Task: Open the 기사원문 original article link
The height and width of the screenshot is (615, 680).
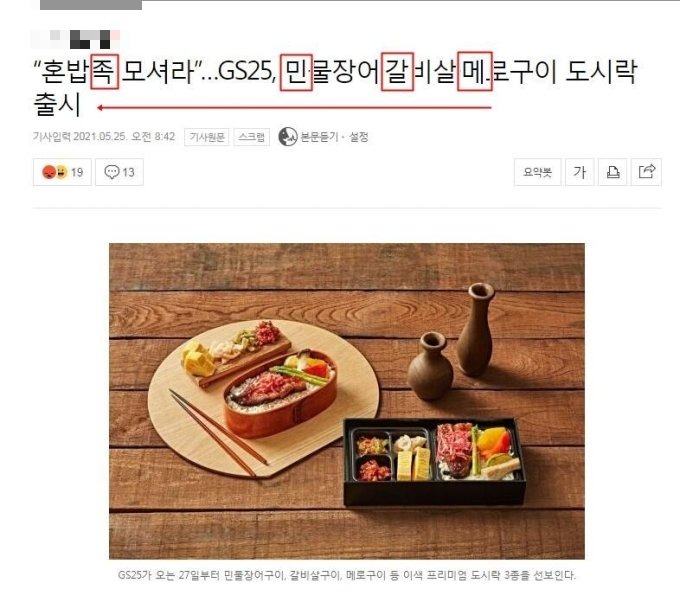Action: coord(207,137)
